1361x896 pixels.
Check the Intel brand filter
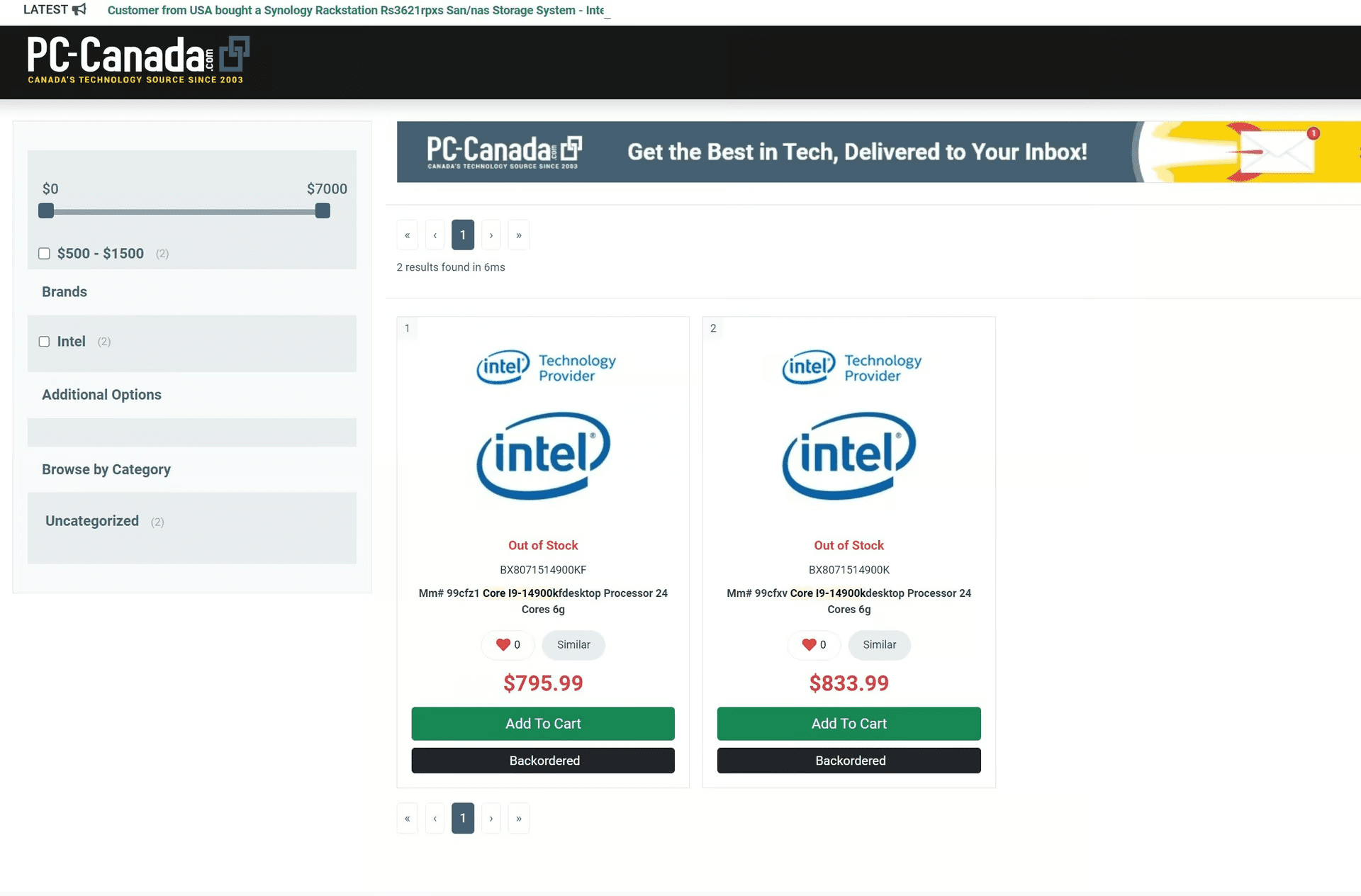[44, 342]
